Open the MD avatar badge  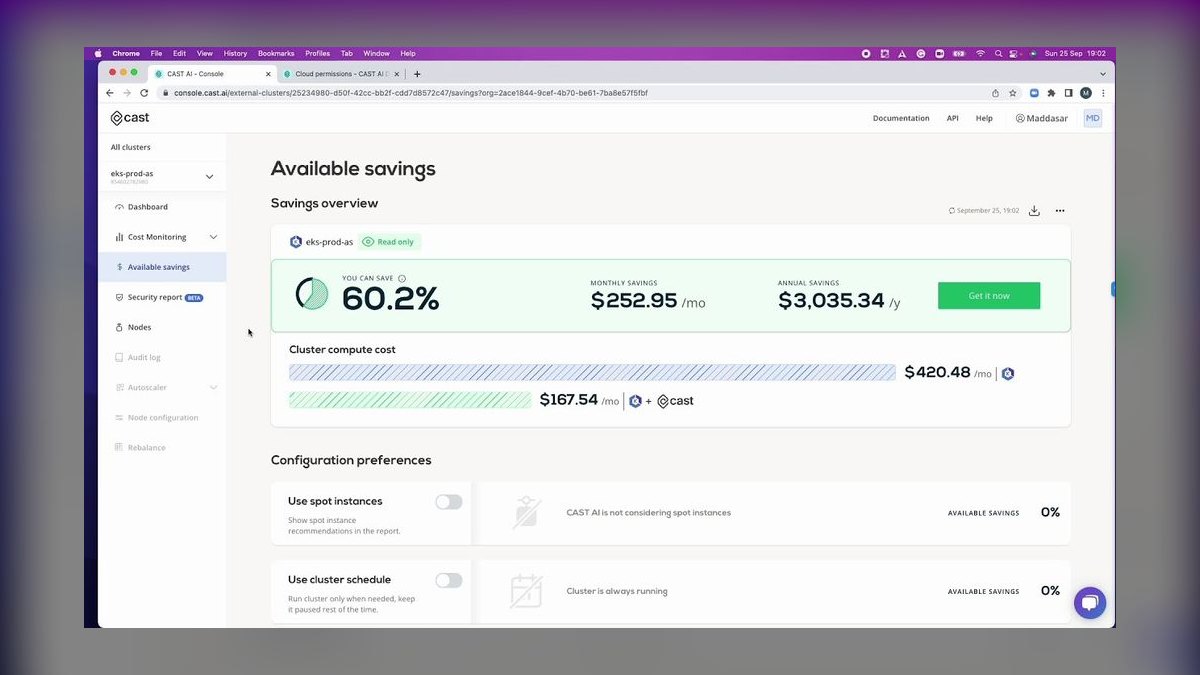[x=1093, y=118]
